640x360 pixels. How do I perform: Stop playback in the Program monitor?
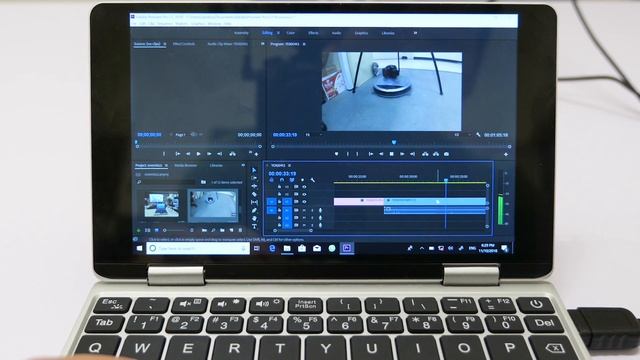pyautogui.click(x=391, y=154)
